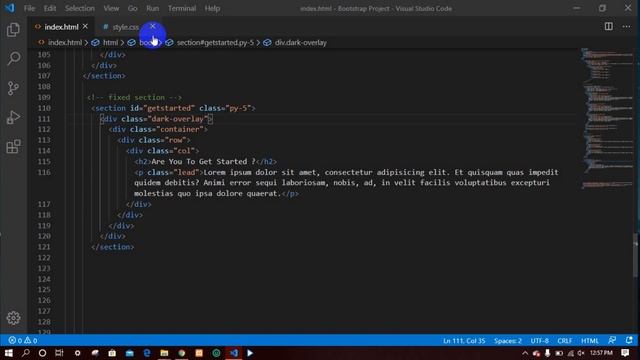The width and height of the screenshot is (640, 360).
Task: Open File Explorer from the taskbar
Action: [164, 353]
